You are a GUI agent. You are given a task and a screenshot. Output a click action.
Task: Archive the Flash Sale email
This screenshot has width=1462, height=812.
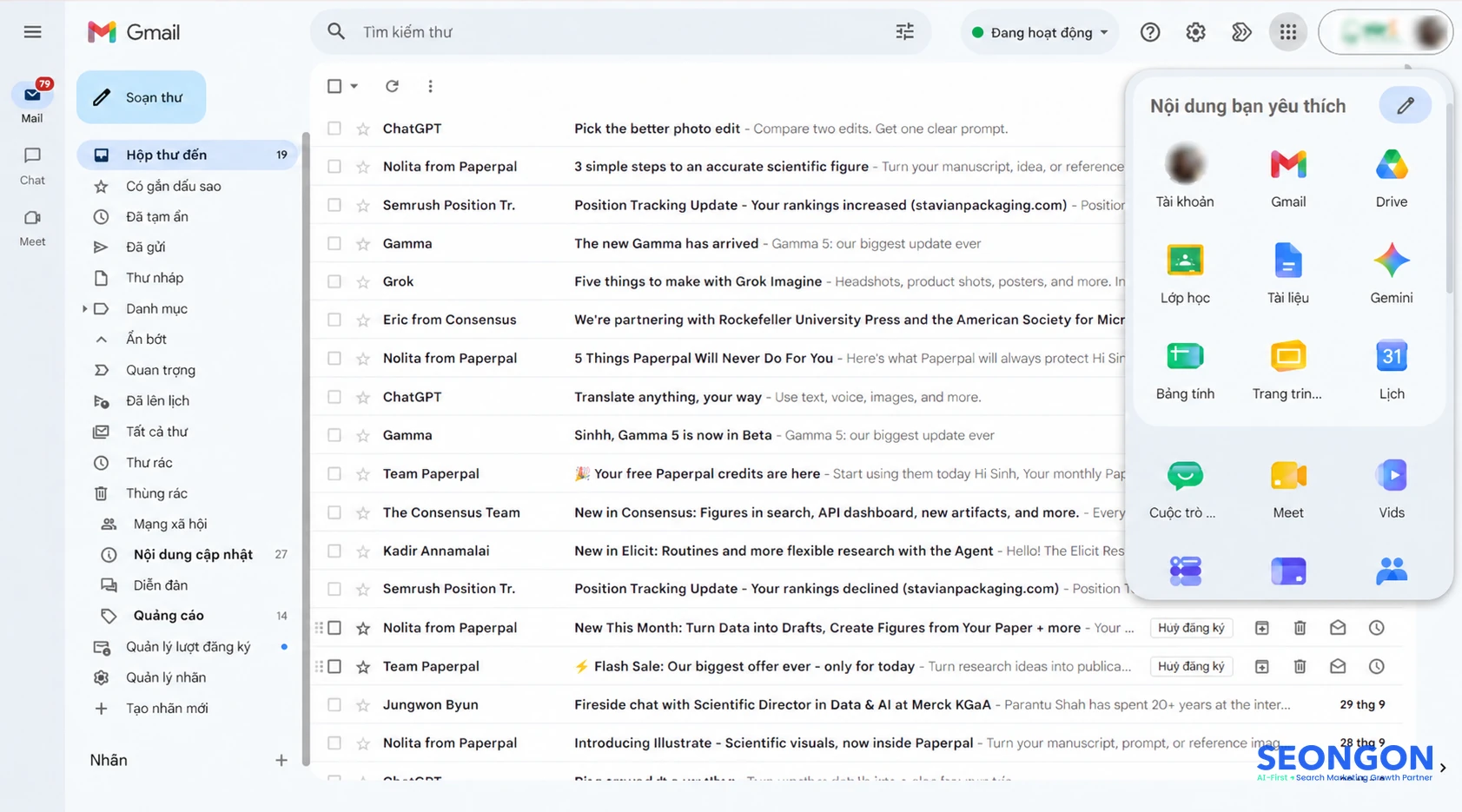(1261, 666)
